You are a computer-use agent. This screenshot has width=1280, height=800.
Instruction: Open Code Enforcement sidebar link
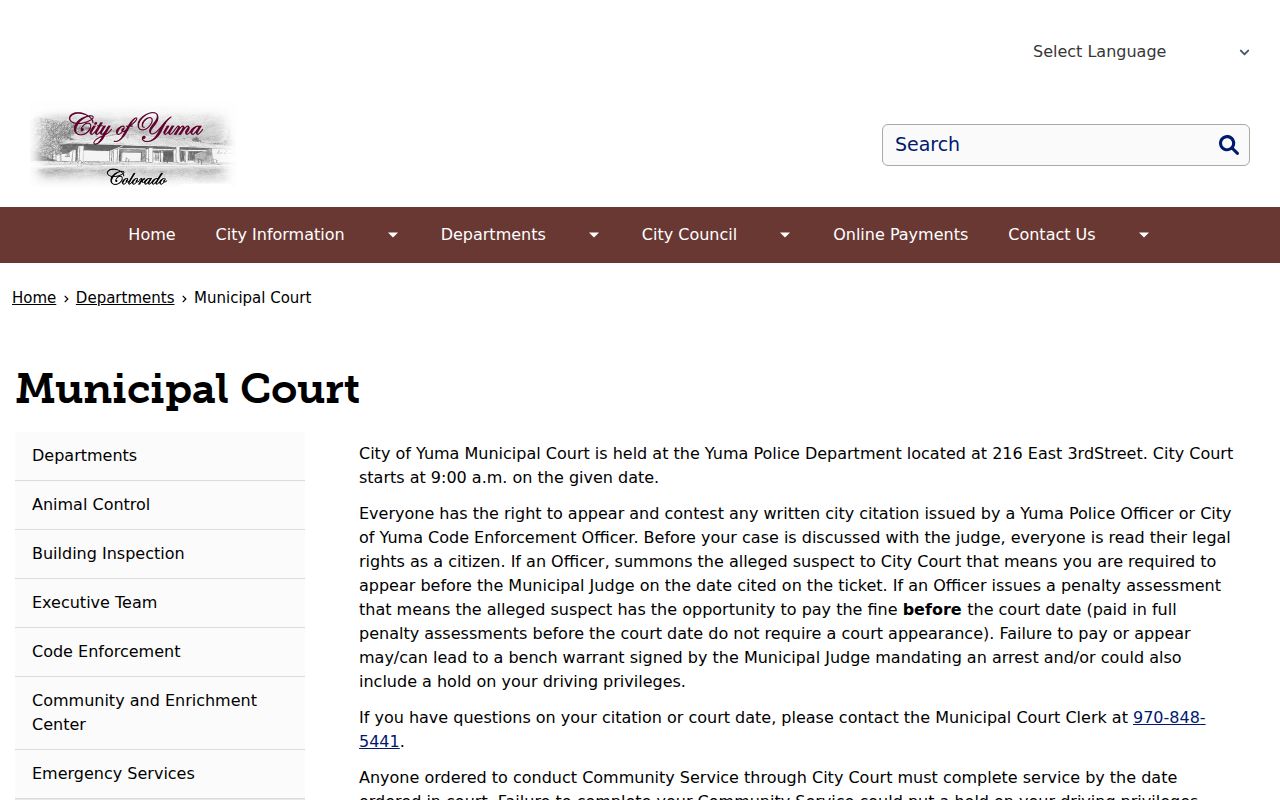point(160,652)
